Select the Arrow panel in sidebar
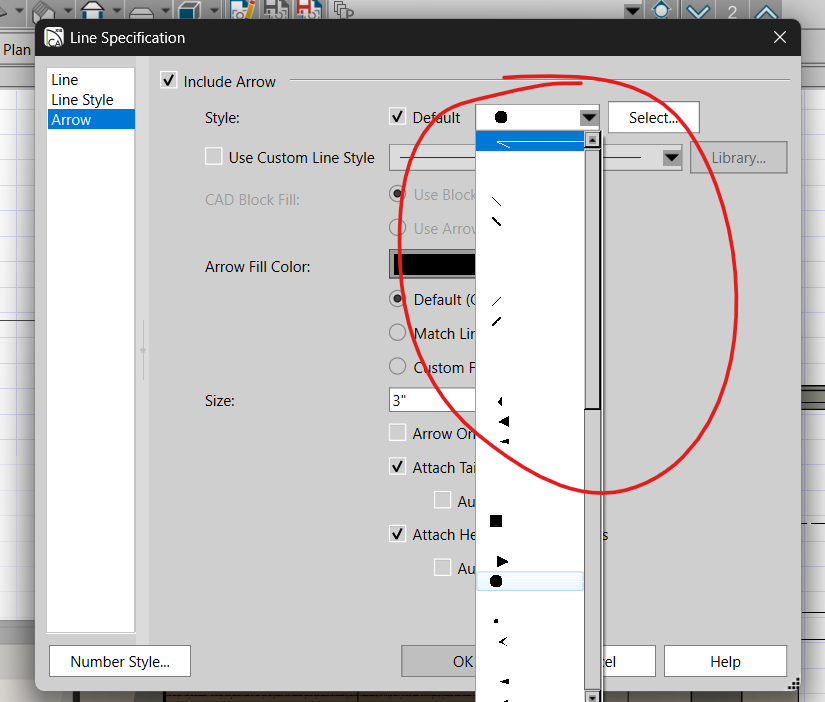The image size is (825, 702). coord(90,119)
